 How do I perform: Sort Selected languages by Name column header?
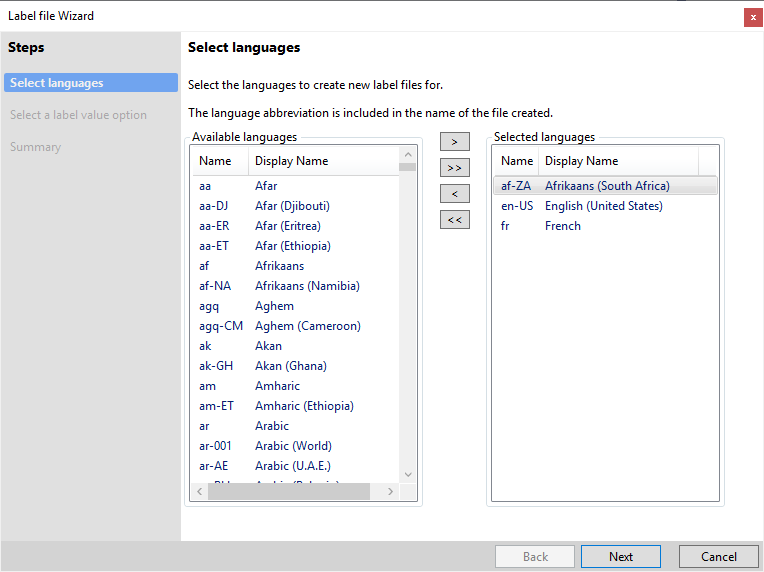click(x=517, y=161)
